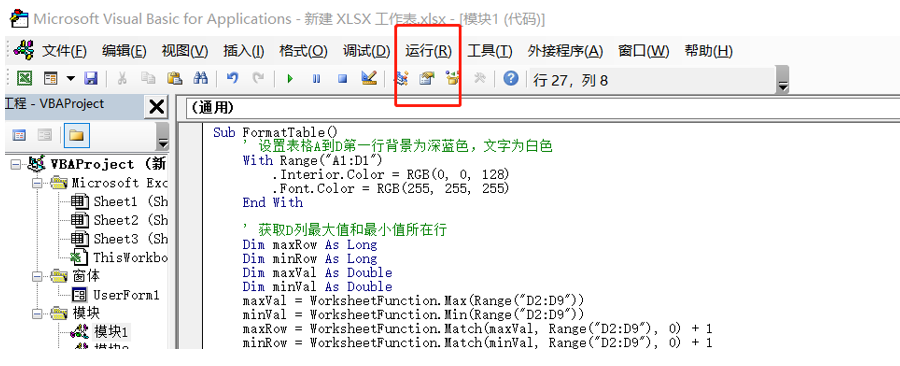Viewport: 900px width, 366px height.
Task: Open the 帮助(H) menu
Action: point(708,51)
